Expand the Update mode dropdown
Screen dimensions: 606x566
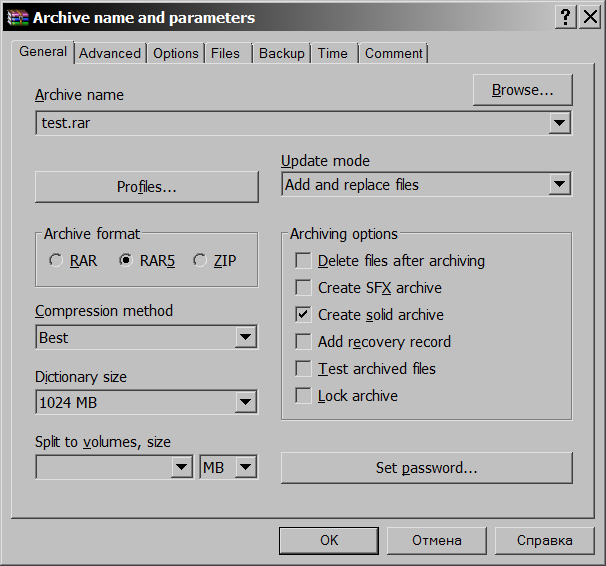[560, 185]
